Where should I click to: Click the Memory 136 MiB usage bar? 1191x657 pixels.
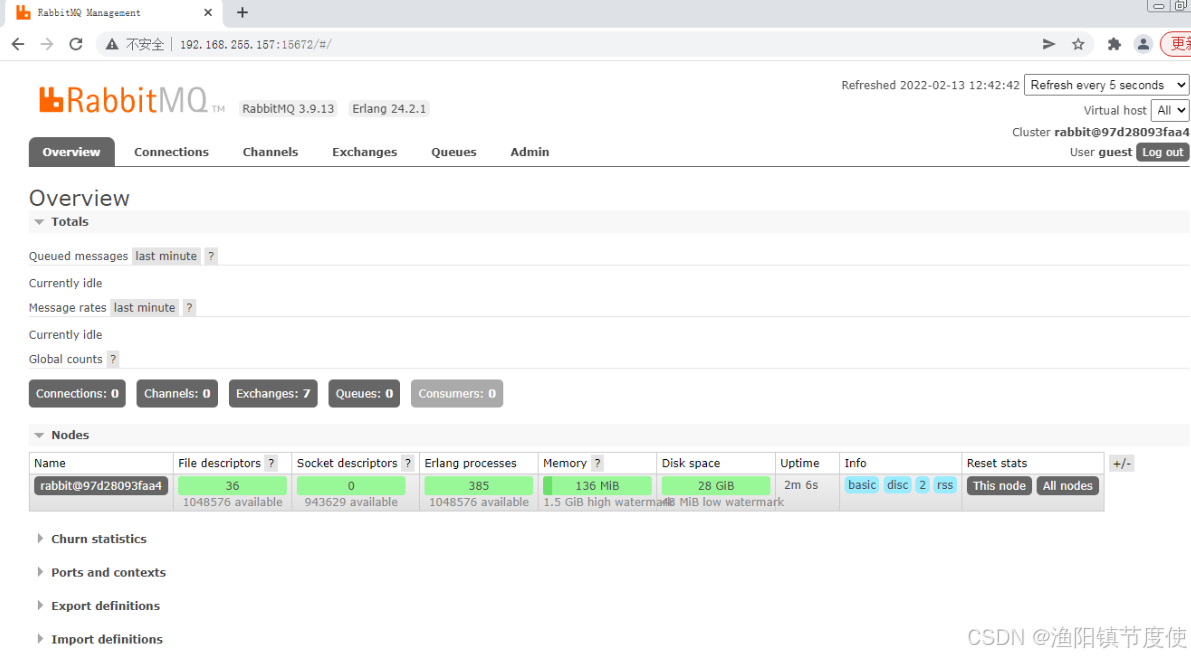(x=597, y=486)
